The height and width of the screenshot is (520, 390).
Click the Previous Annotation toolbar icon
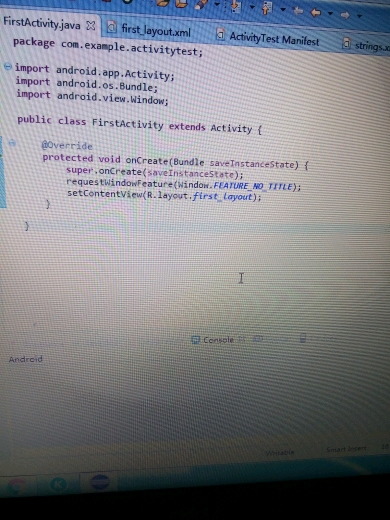coord(266,8)
